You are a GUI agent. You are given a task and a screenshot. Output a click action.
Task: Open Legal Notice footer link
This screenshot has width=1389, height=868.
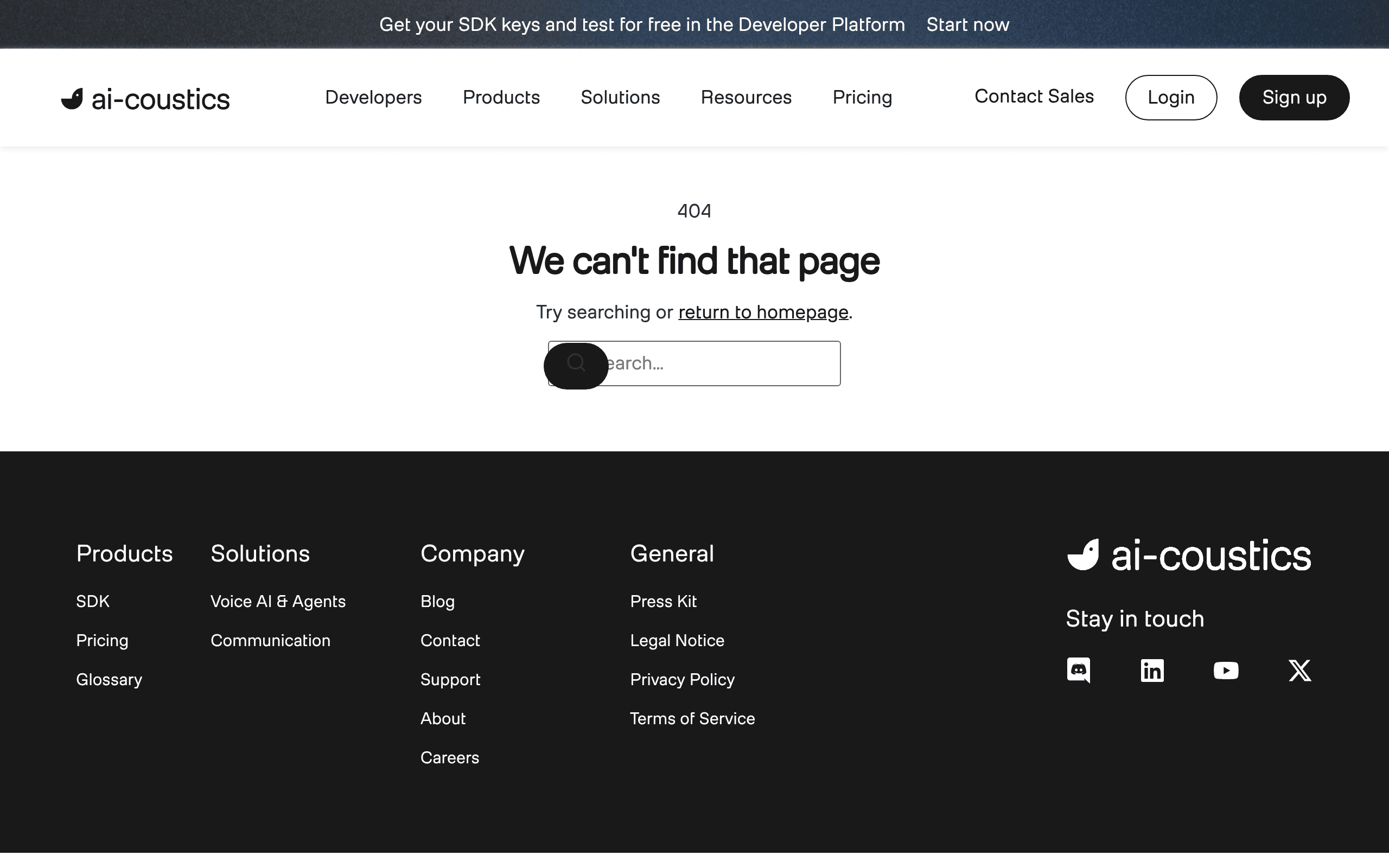[x=677, y=641]
